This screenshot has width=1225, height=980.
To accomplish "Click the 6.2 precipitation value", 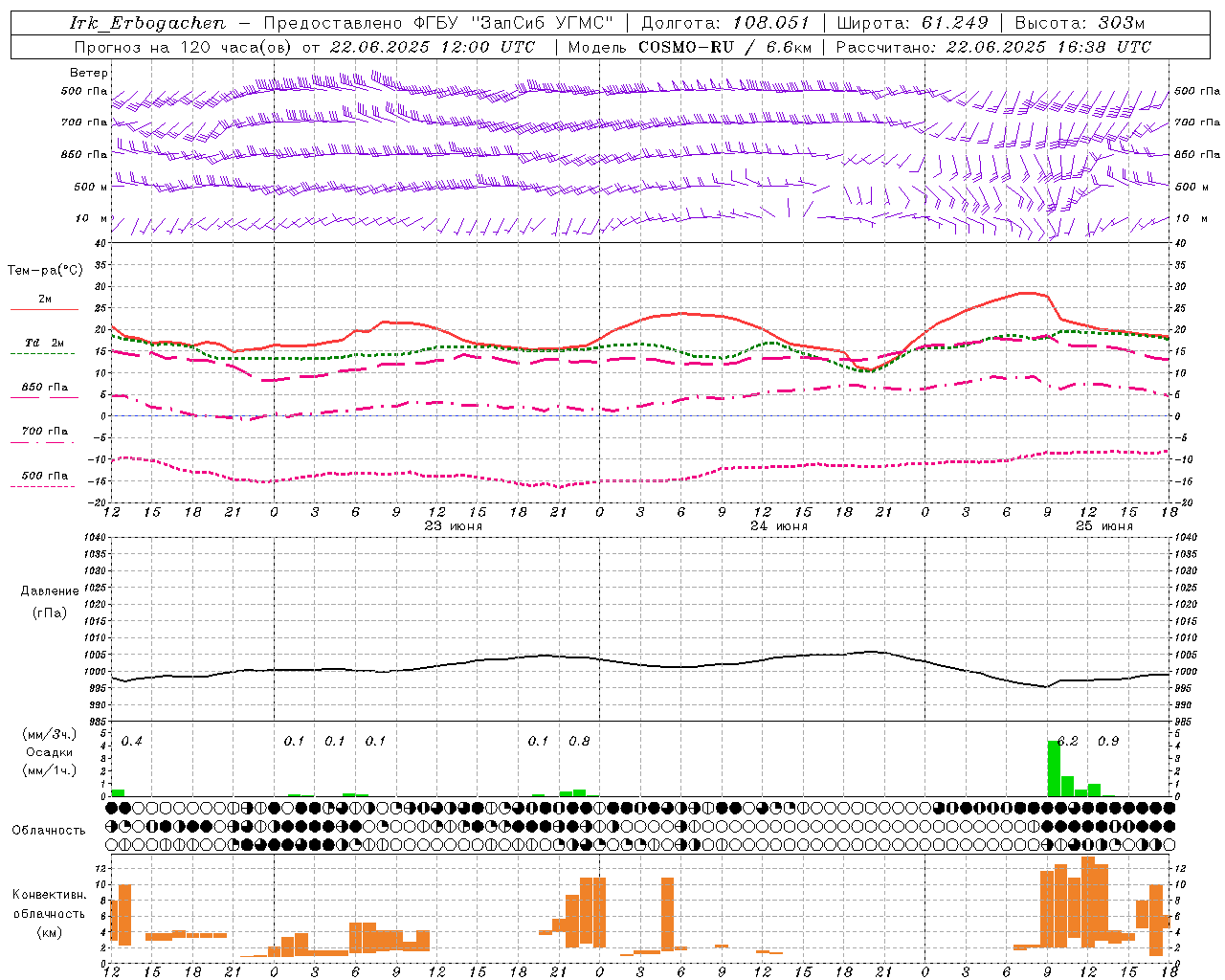I will (x=1067, y=741).
